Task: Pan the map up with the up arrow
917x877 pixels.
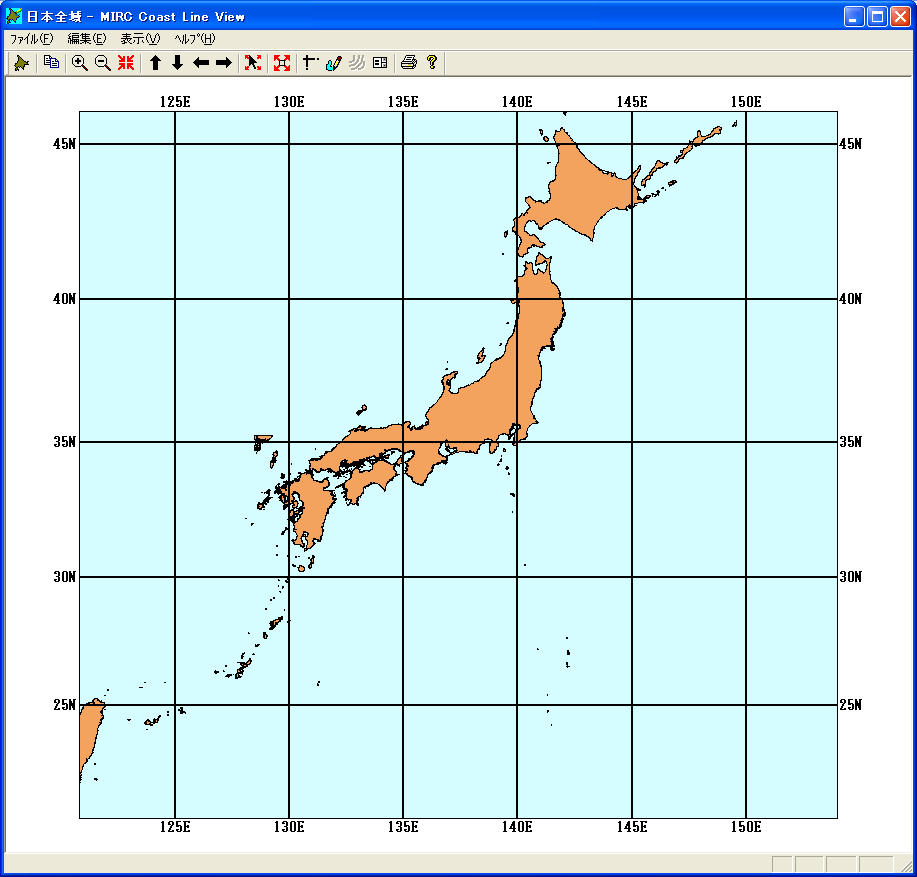Action: [x=155, y=63]
